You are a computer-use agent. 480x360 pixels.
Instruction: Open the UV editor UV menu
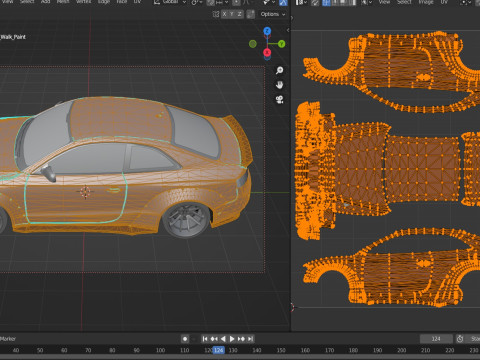coord(444,2)
